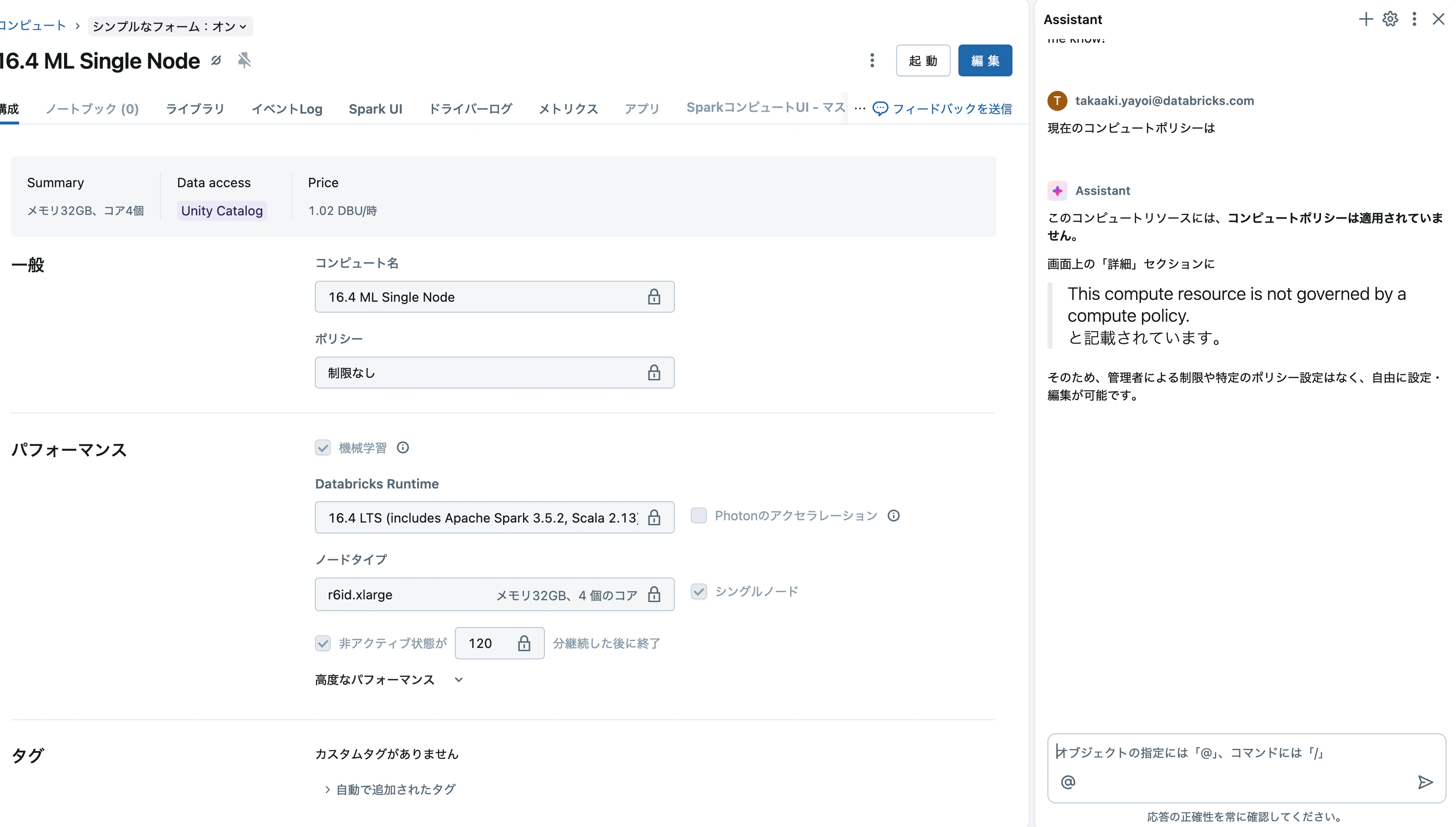Open the Spark UI tab

coord(375,109)
